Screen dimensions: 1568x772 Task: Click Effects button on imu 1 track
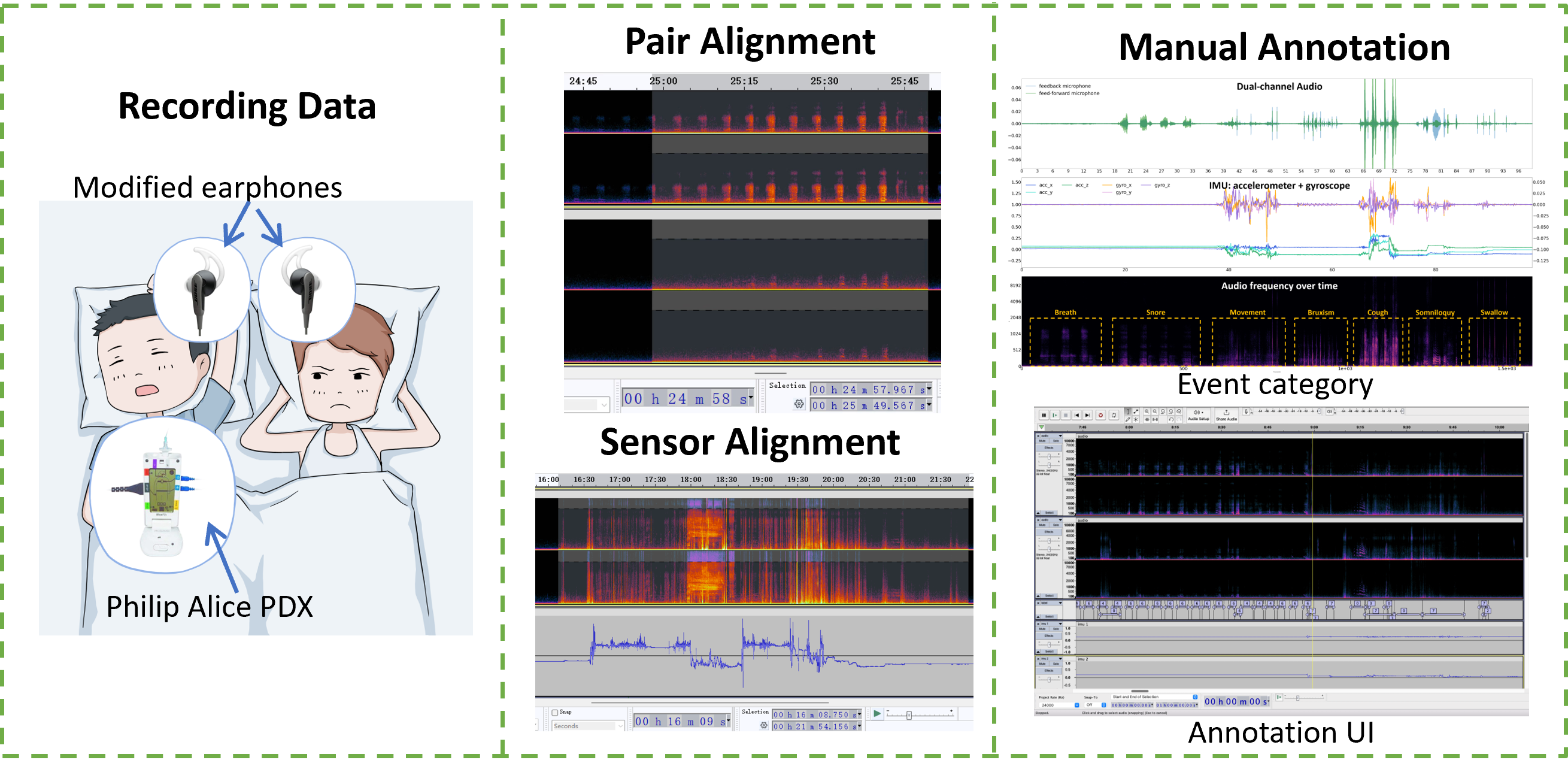pos(1050,636)
